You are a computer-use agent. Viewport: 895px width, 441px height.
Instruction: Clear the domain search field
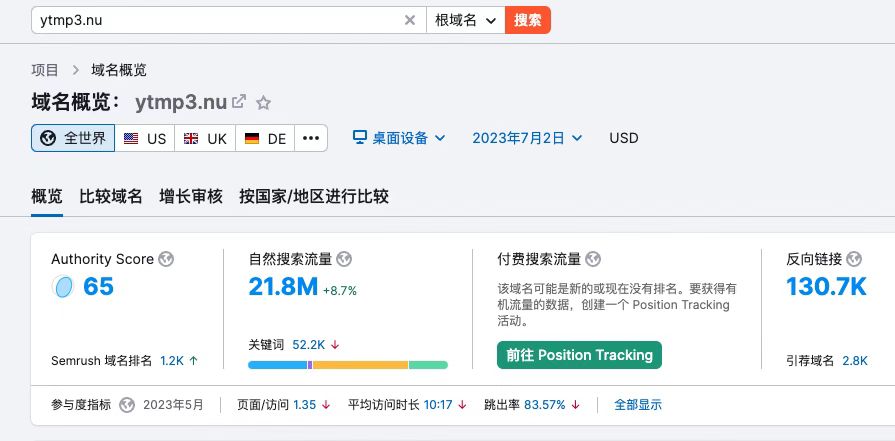410,20
